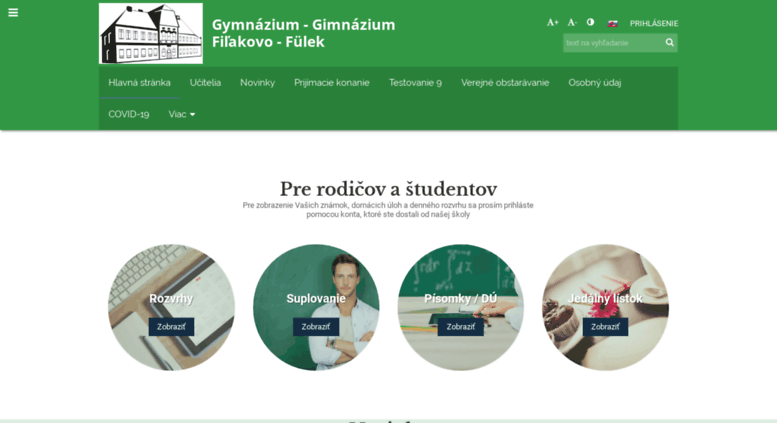Show Písomky / DÚ with Zobraziť button
Viewport: 777px width, 423px height.
460,326
